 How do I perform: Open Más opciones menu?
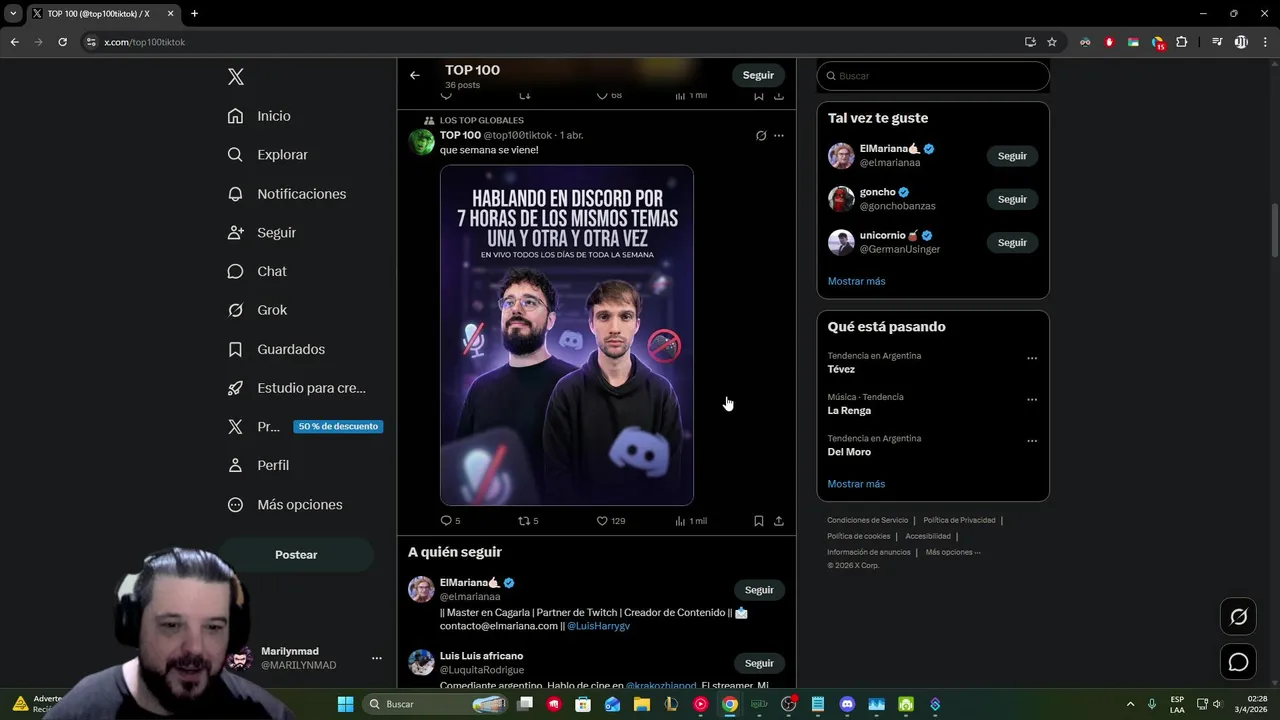point(285,505)
